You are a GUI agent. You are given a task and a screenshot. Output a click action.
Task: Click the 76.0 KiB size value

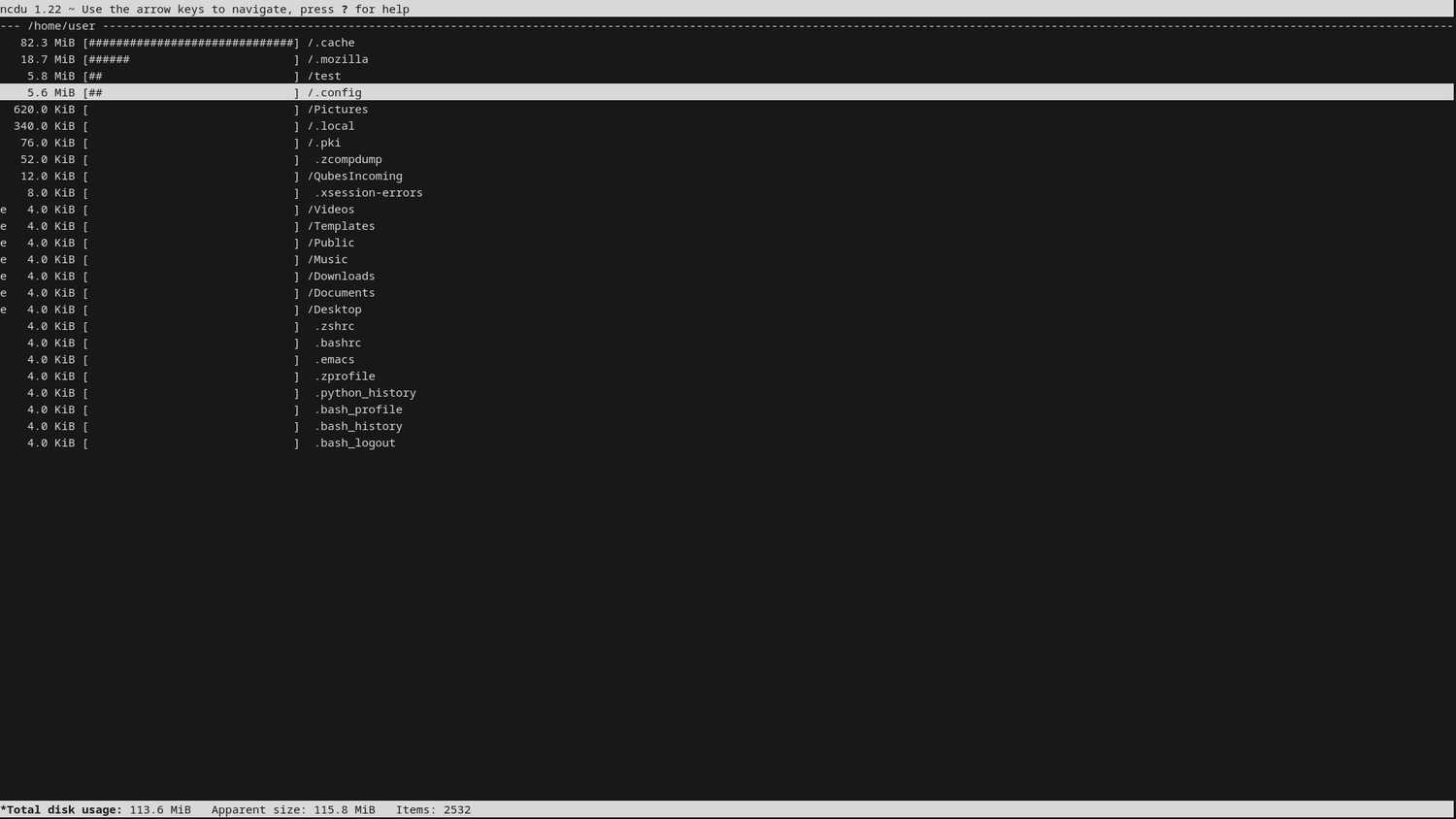click(48, 143)
